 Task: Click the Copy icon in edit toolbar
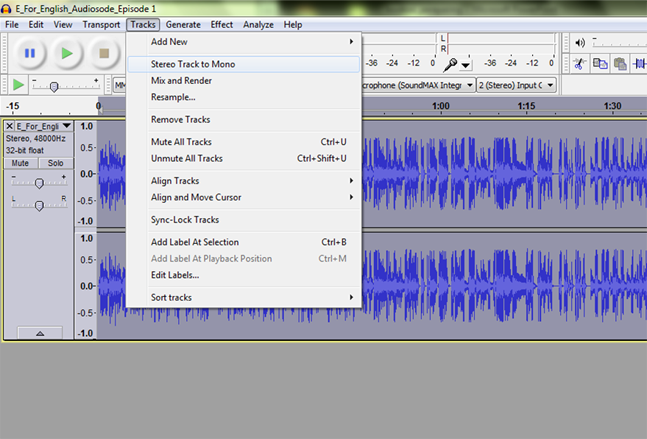[600, 63]
